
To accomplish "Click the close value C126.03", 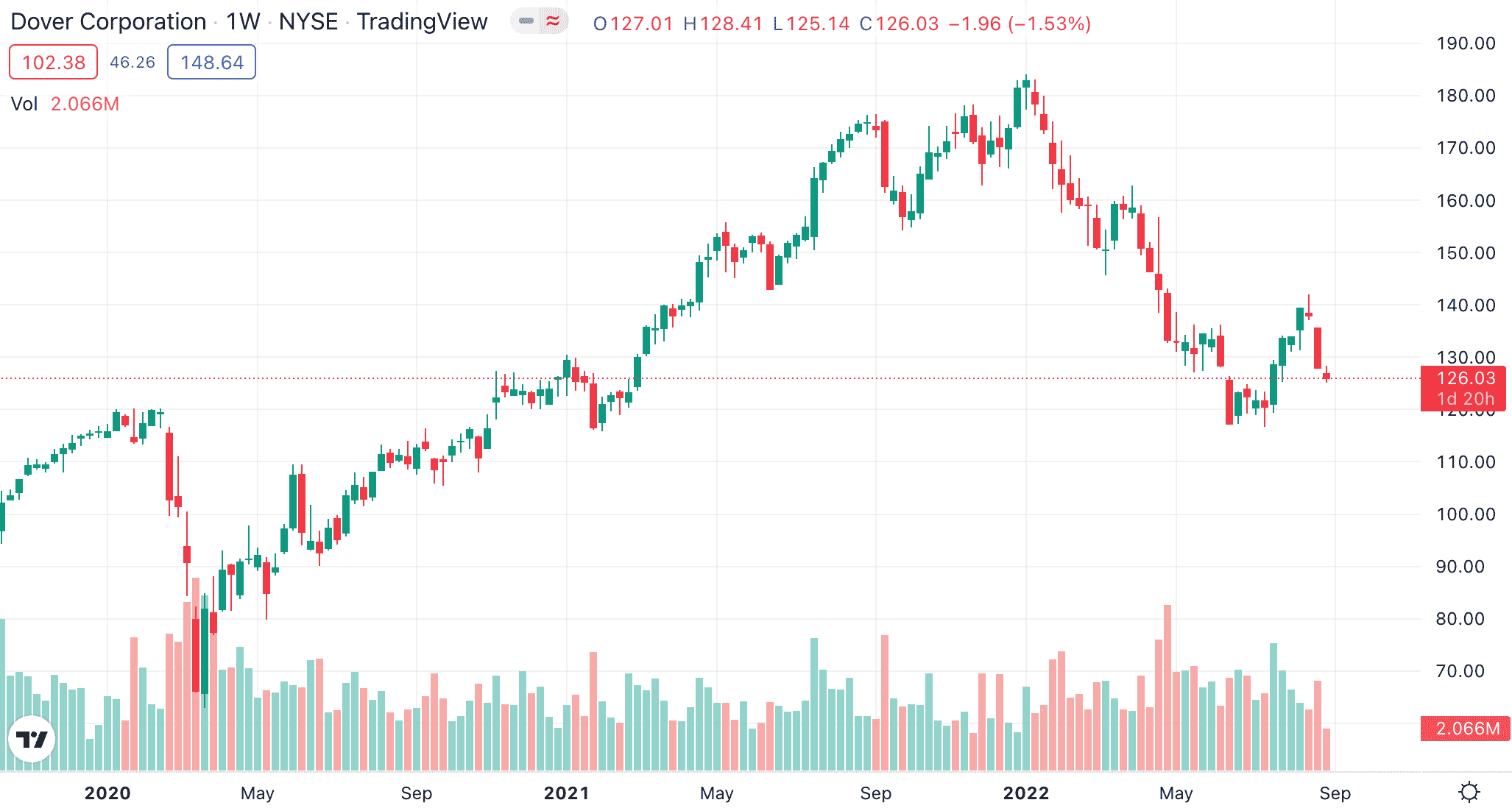I will pos(900,24).
